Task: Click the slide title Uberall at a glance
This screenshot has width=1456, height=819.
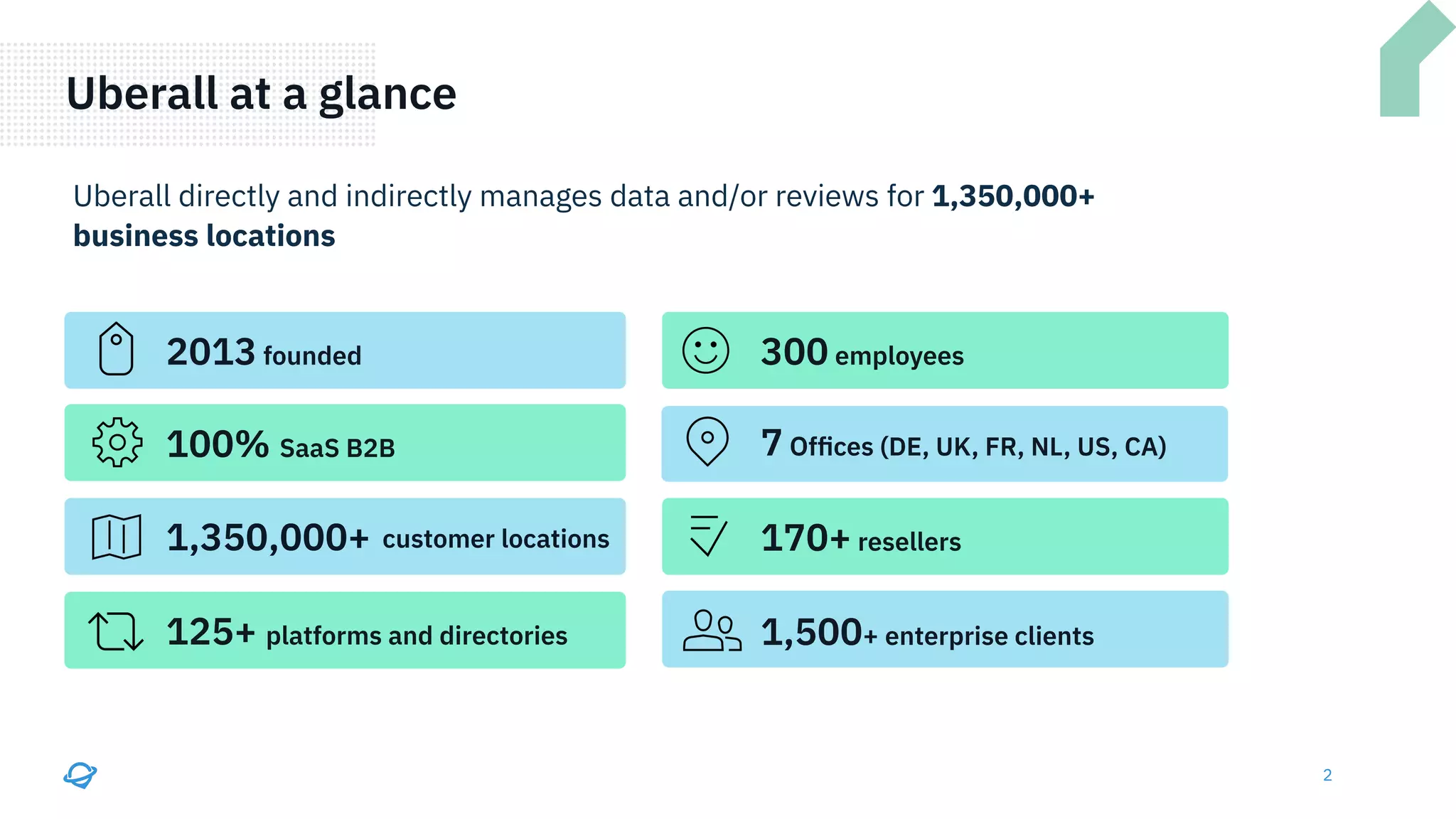Action: click(x=261, y=94)
